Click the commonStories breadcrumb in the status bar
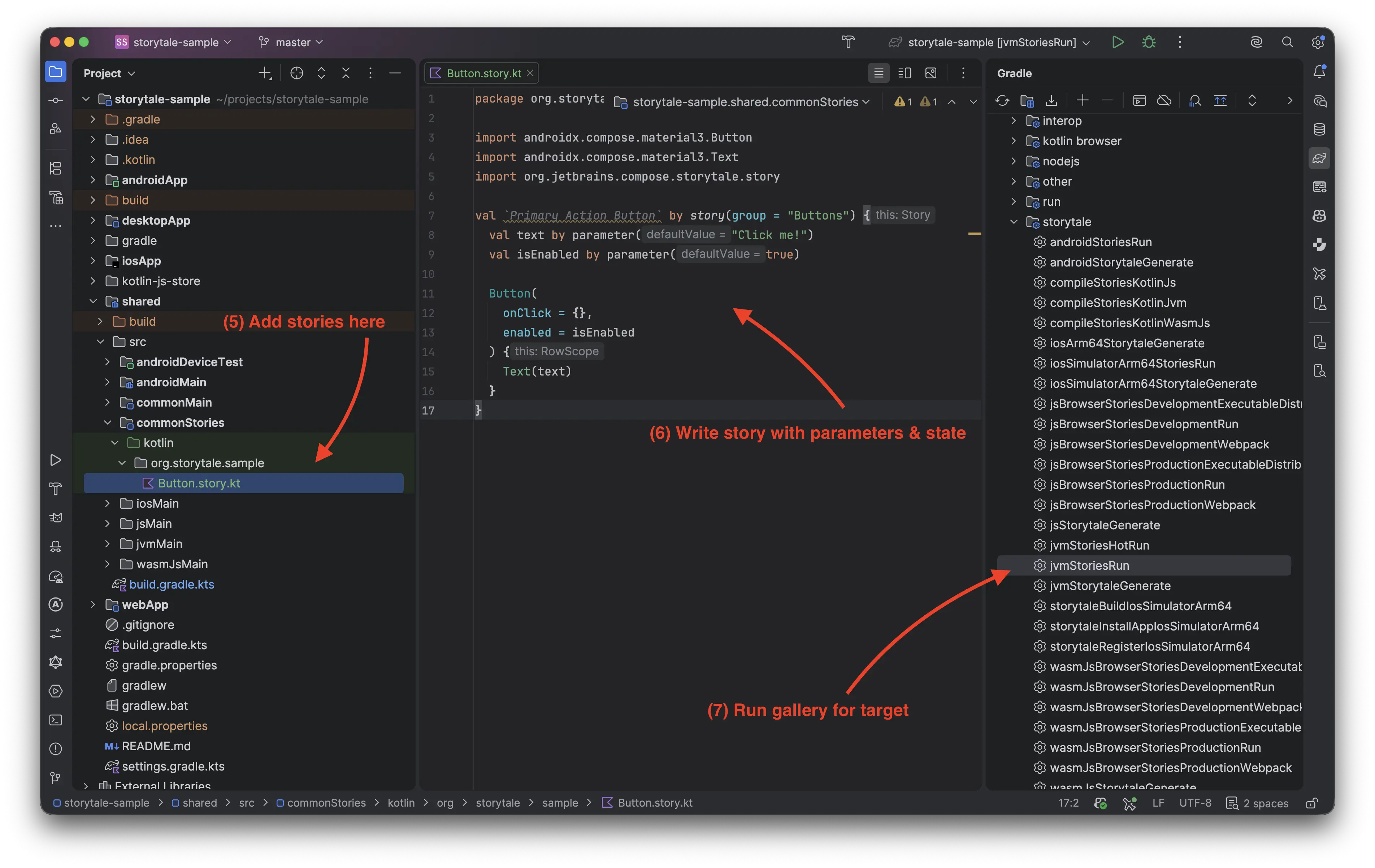This screenshot has width=1375, height=868. [x=321, y=803]
